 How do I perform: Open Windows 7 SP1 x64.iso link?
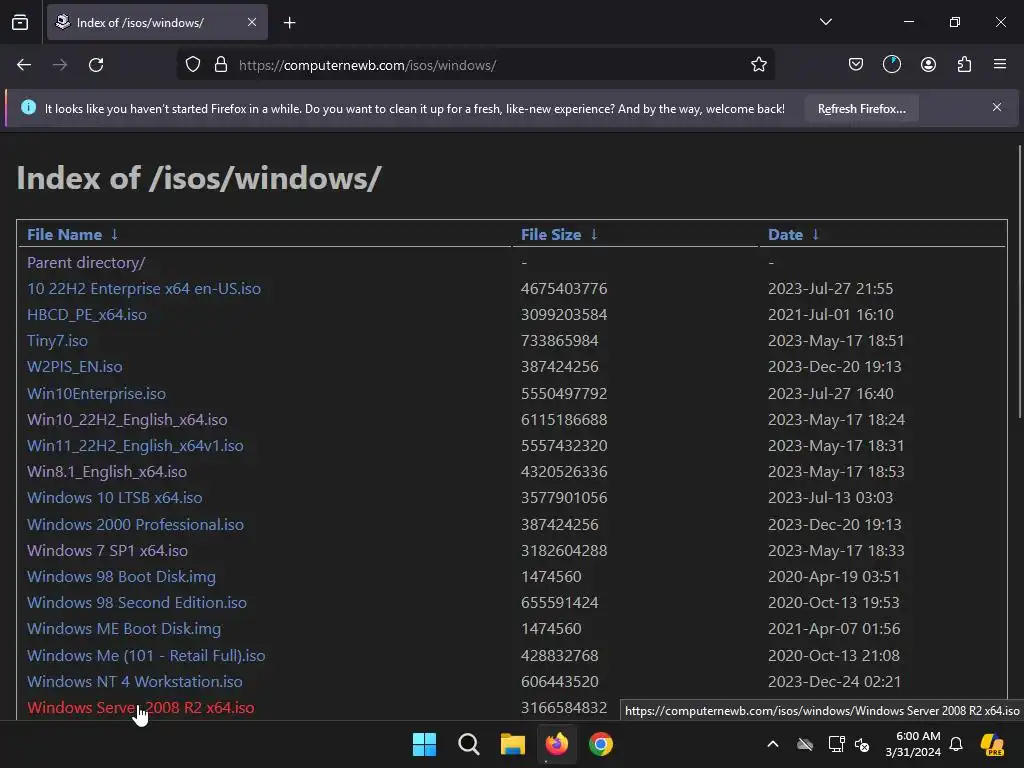click(107, 551)
